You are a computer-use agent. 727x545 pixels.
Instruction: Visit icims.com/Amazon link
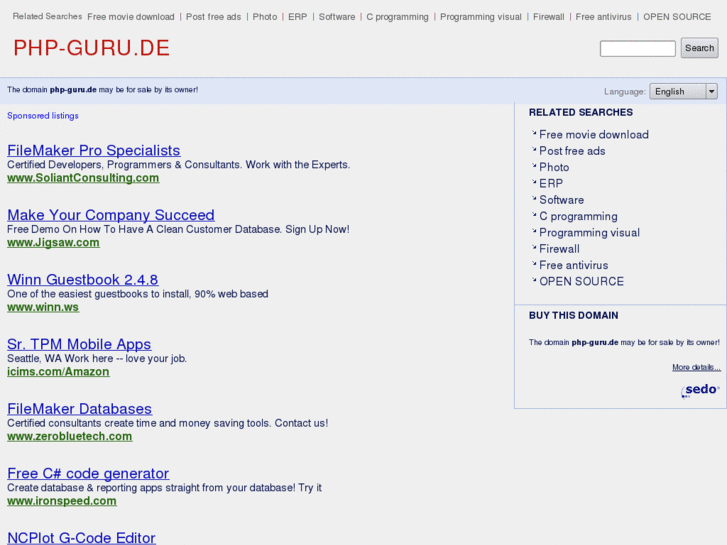pos(58,372)
